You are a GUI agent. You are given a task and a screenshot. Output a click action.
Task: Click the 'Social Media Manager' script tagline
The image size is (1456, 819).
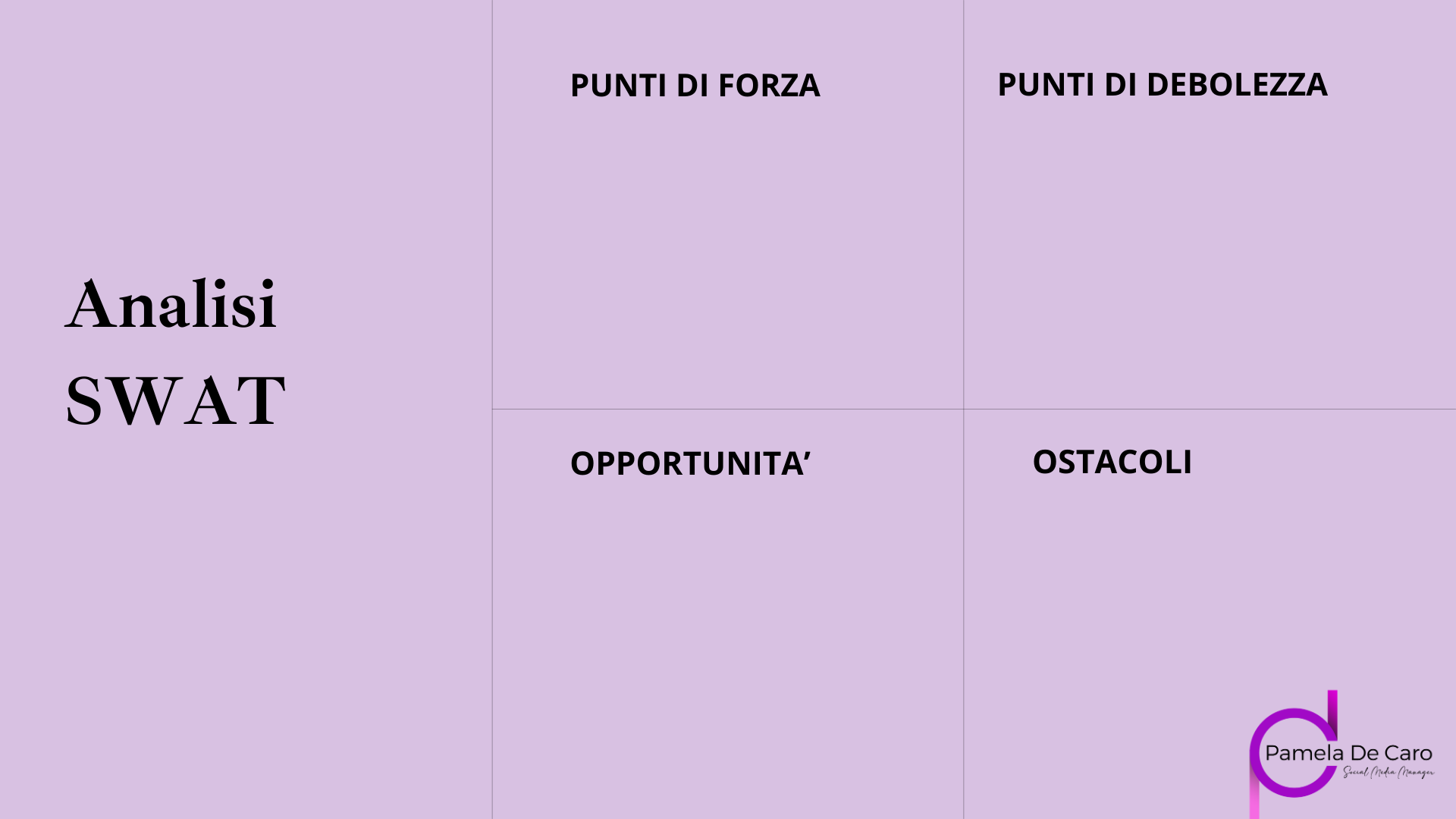click(1389, 773)
